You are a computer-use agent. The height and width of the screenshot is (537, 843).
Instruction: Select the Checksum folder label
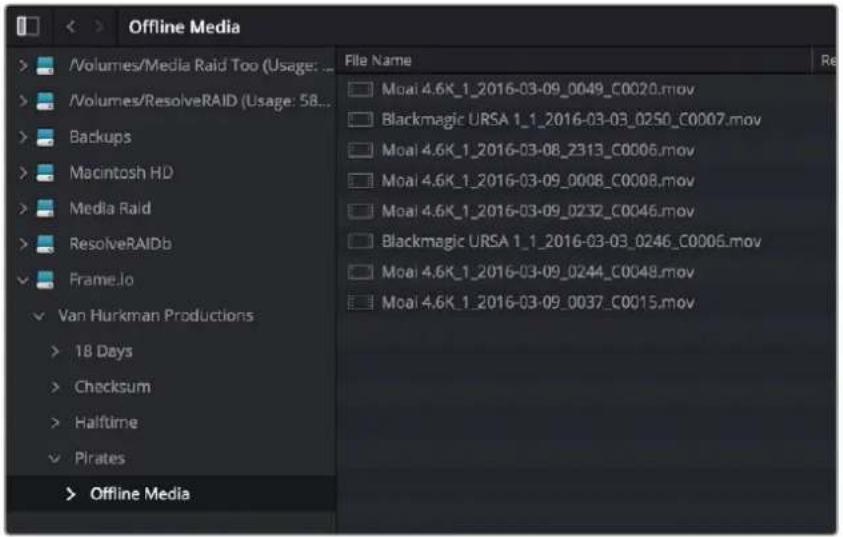click(113, 386)
